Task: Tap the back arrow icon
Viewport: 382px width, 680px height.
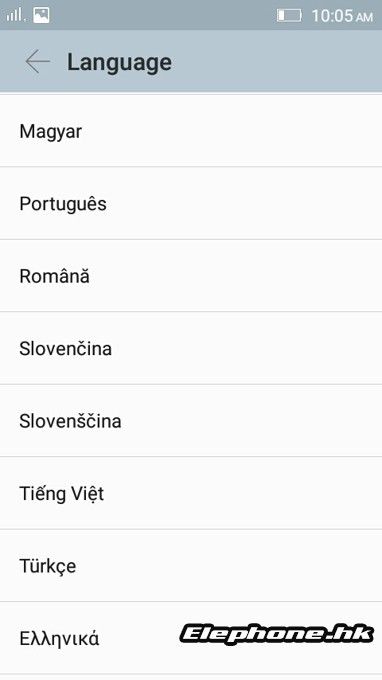Action: [x=37, y=62]
